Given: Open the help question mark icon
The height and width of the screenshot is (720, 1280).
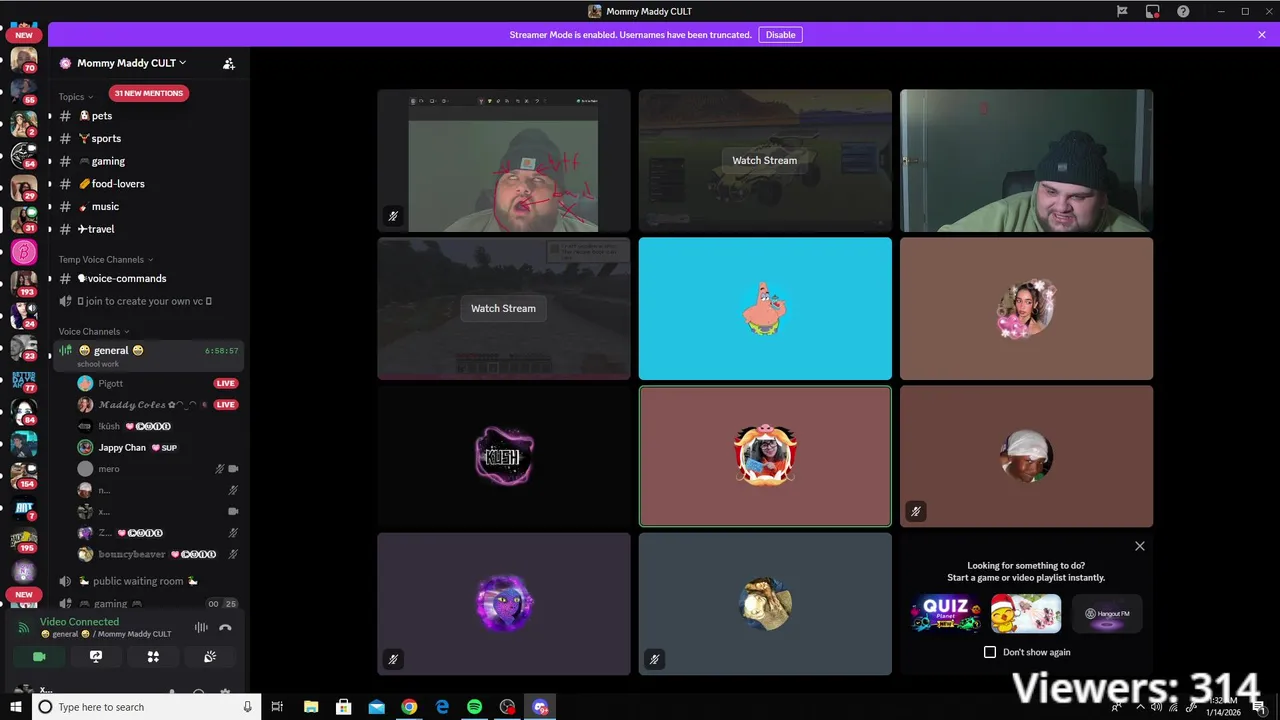Looking at the screenshot, I should (x=1183, y=11).
